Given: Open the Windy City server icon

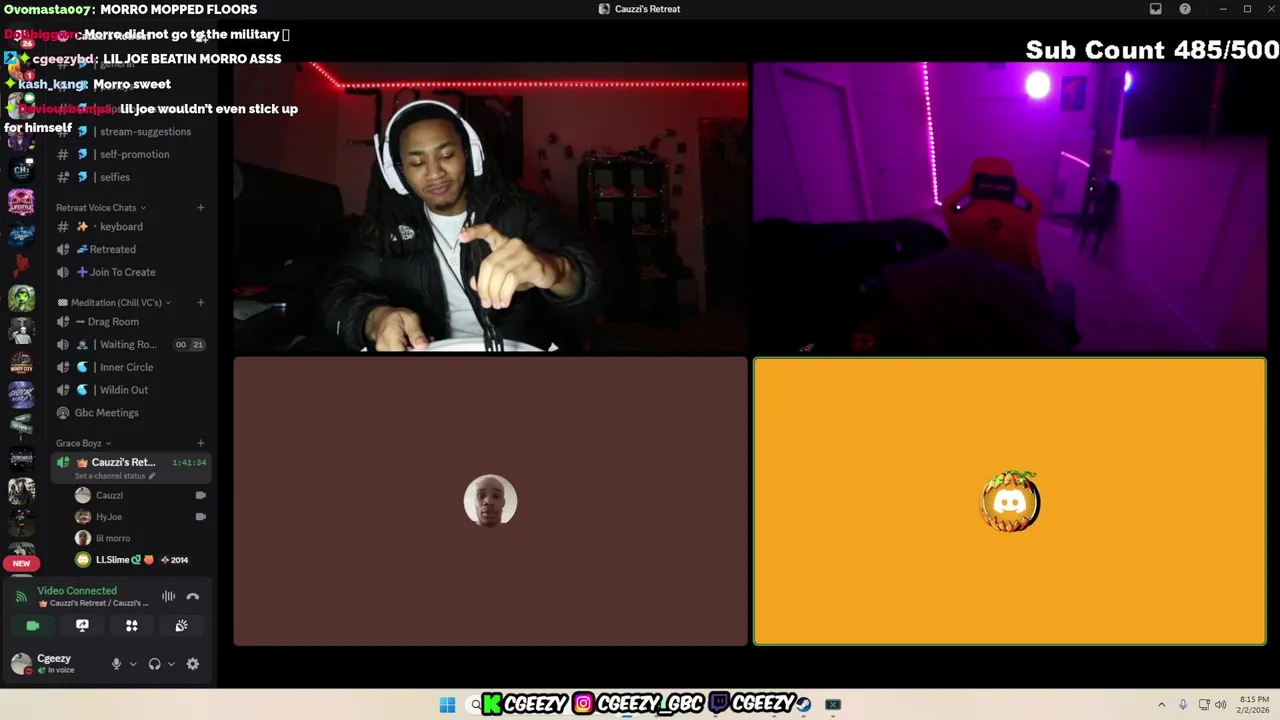Looking at the screenshot, I should [21, 363].
